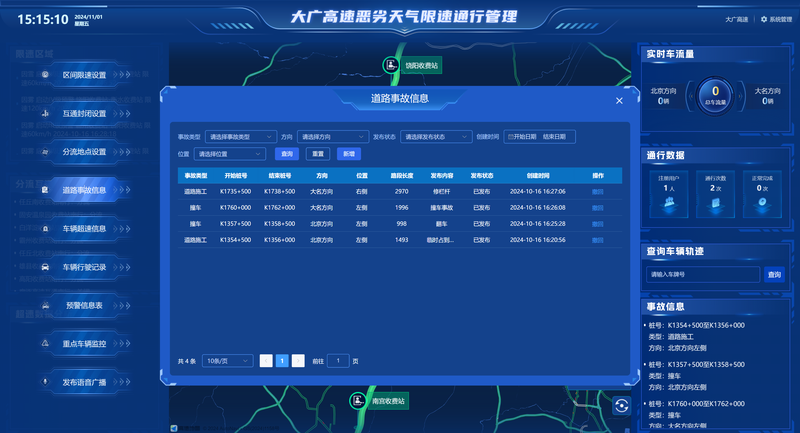Click the warning triangle icon for 重点车辆监控
Viewport: 800px width, 433px height.
click(x=45, y=343)
